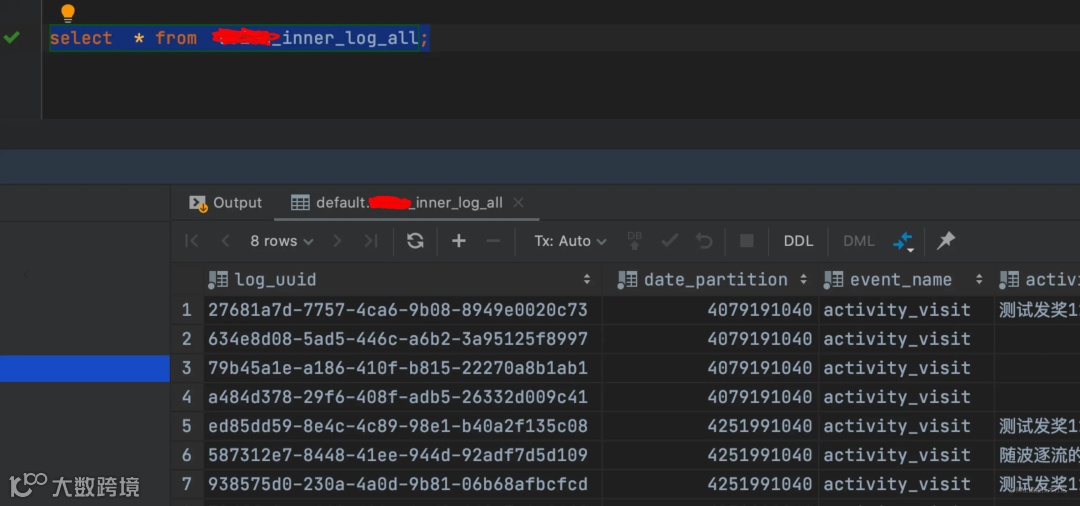
Task: Click row number 4 in the grid
Action: 187,397
